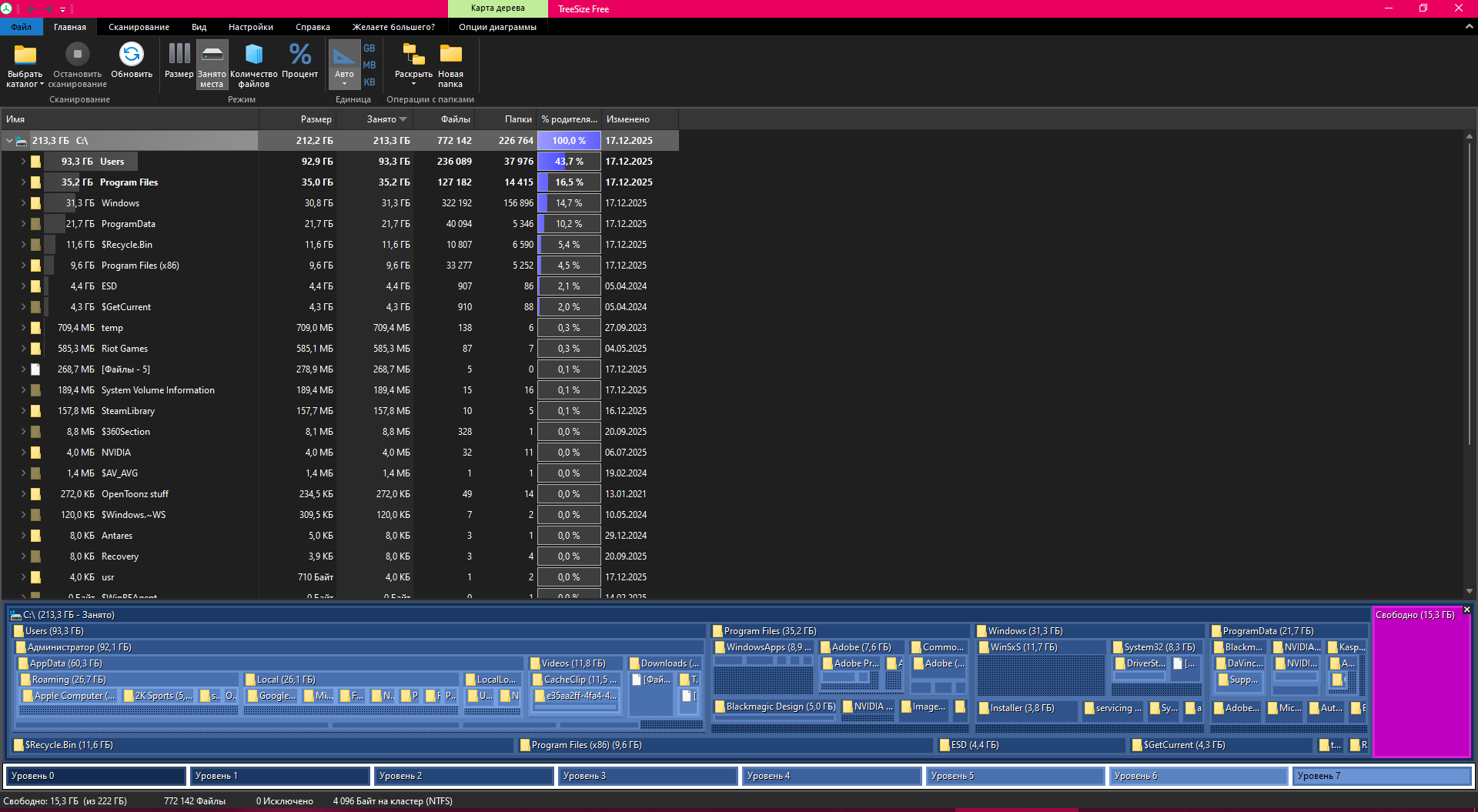1478x812 pixels.
Task: Click the Новая папка icon
Action: (x=450, y=54)
